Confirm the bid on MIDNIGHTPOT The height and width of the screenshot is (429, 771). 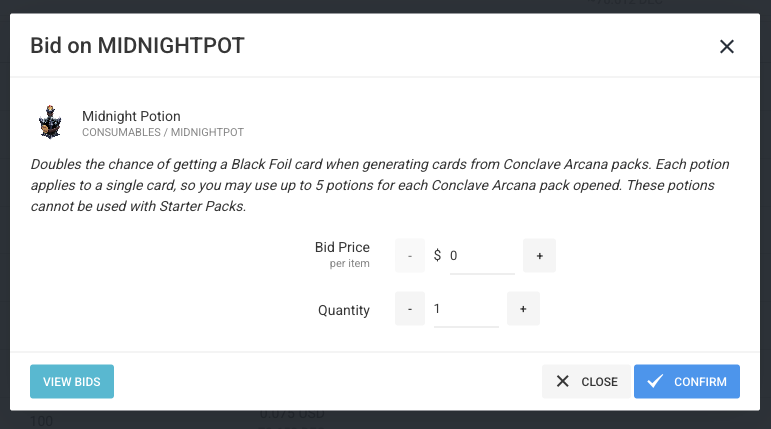(686, 381)
